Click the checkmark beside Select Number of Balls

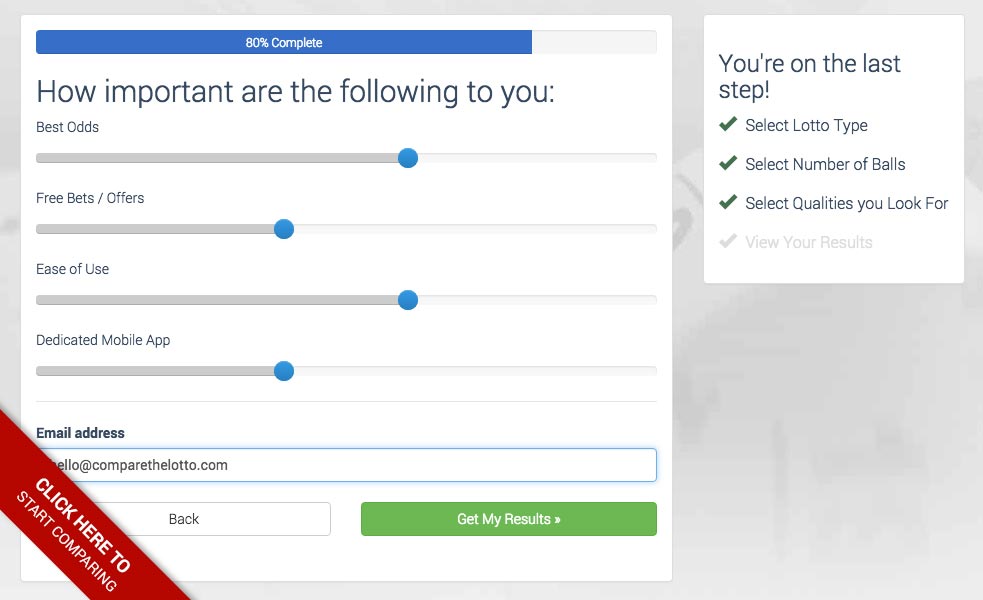point(728,164)
